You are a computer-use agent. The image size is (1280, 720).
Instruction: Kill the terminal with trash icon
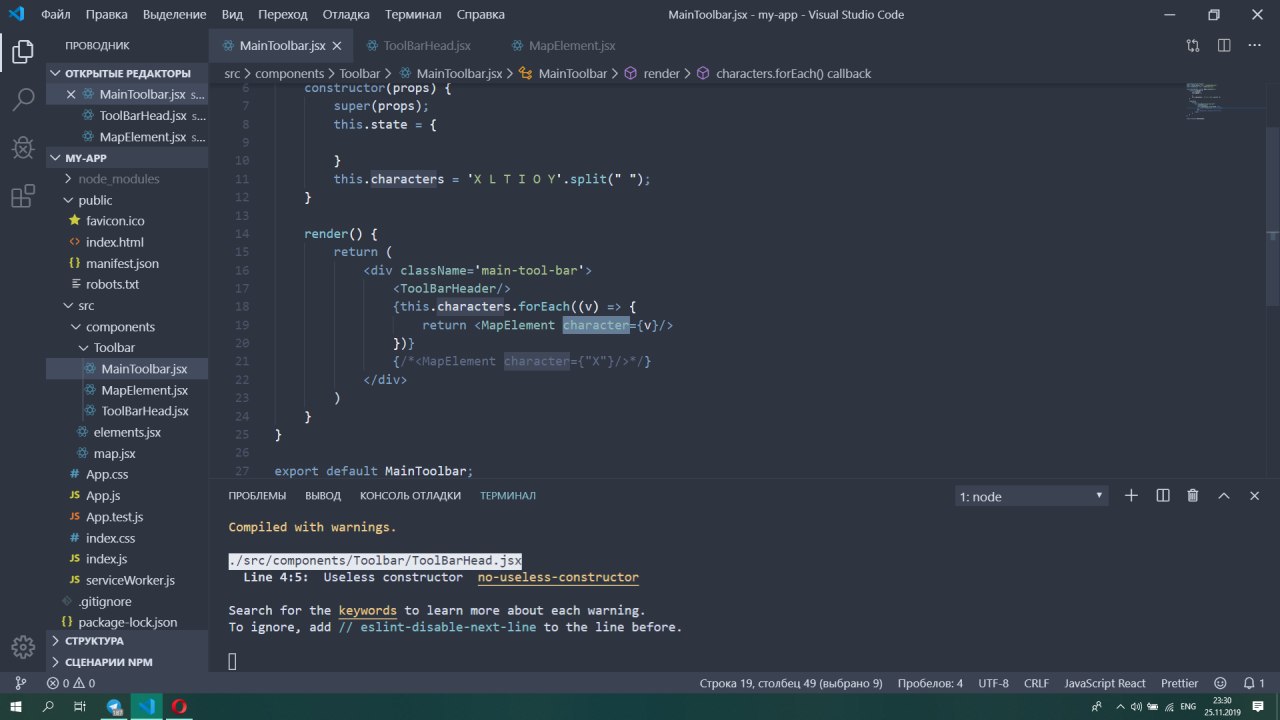(1192, 496)
